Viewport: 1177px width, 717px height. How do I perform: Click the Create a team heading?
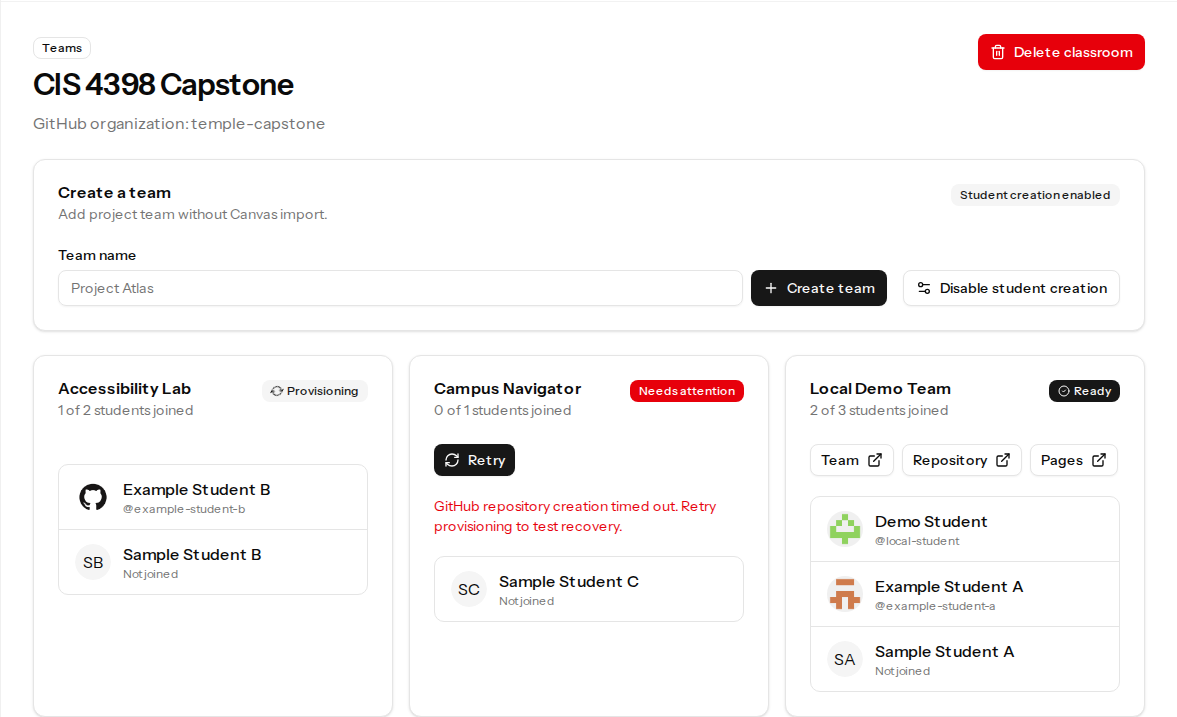tap(114, 193)
